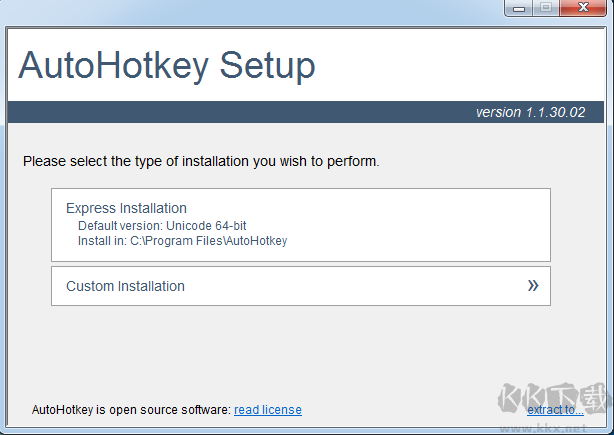Screen dimensions: 614x435
Task: Click the maximize window button
Action: pos(545,7)
